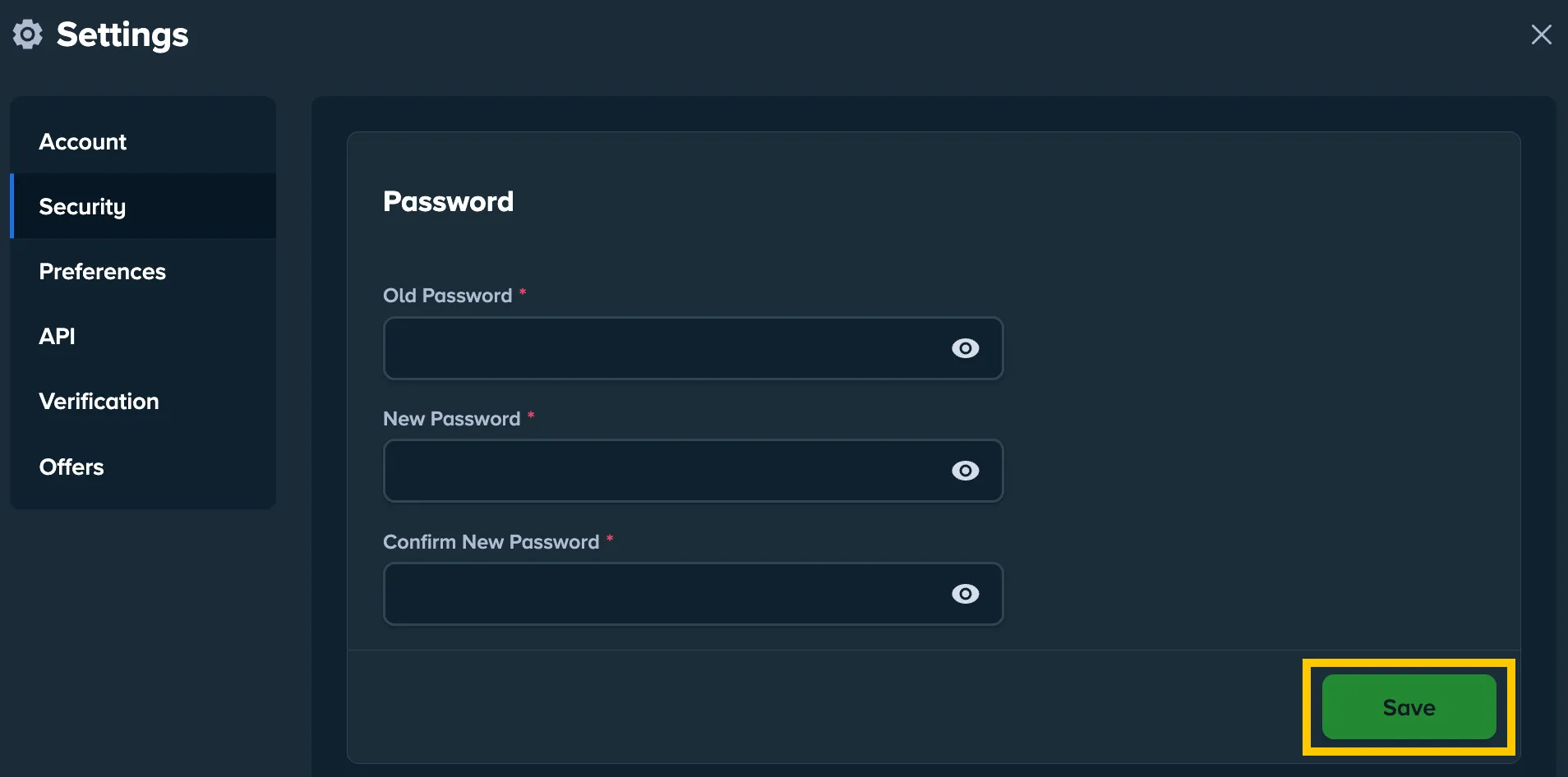1568x777 pixels.
Task: Reveal the Old Password text
Action: tap(965, 348)
